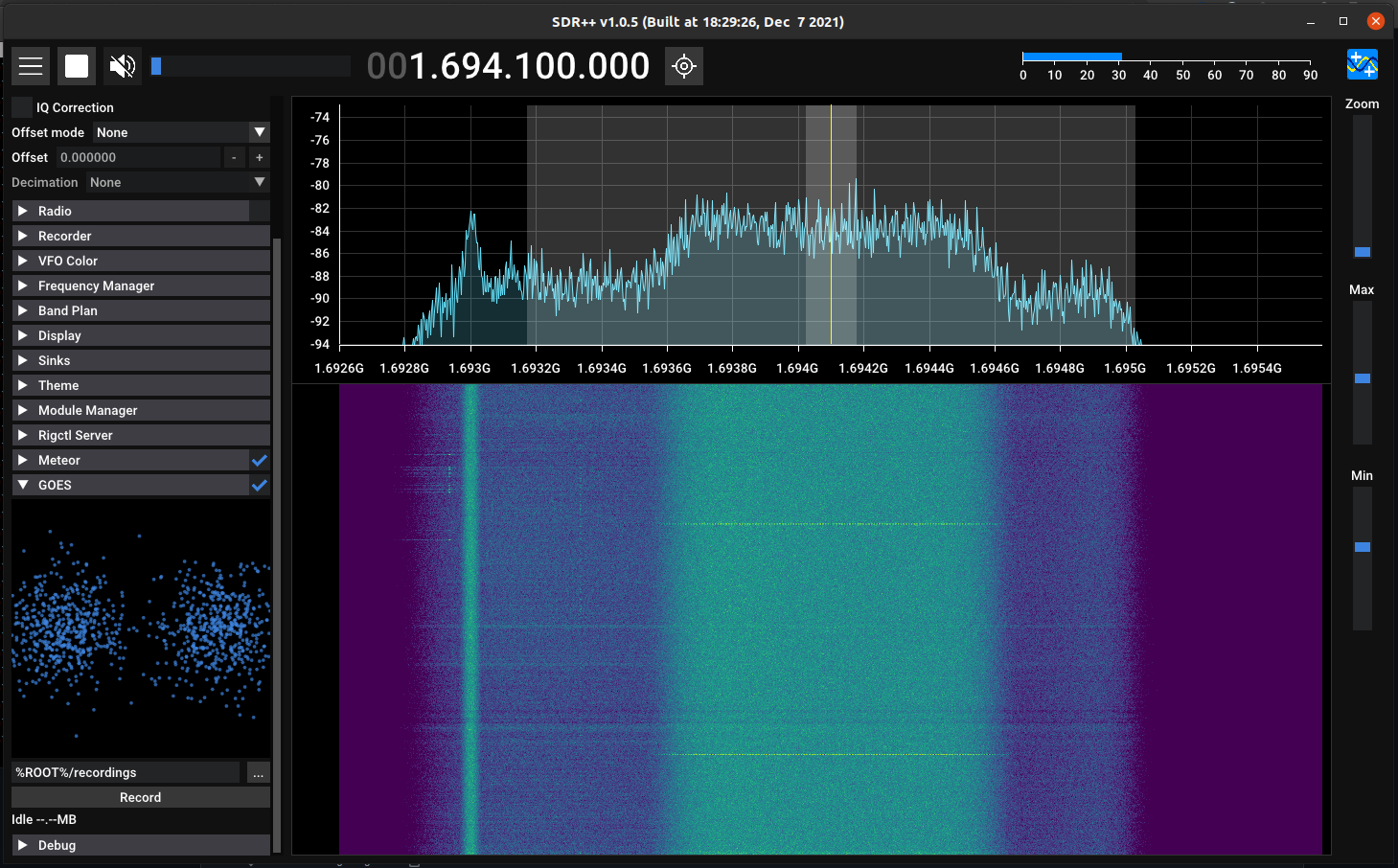
Task: Expand the Display section
Action: point(141,335)
